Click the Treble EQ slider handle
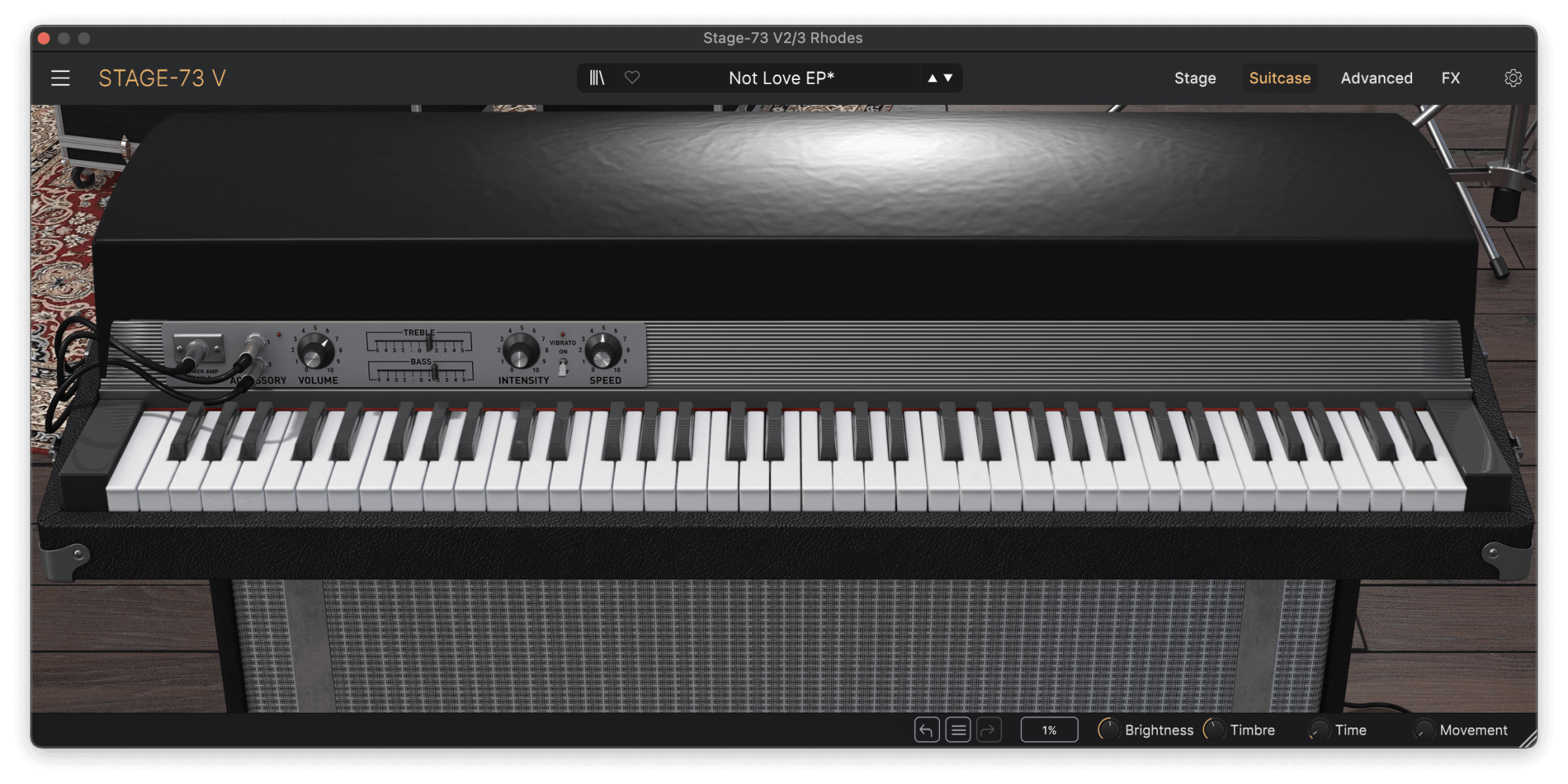The height and width of the screenshot is (784, 1568). (x=430, y=343)
